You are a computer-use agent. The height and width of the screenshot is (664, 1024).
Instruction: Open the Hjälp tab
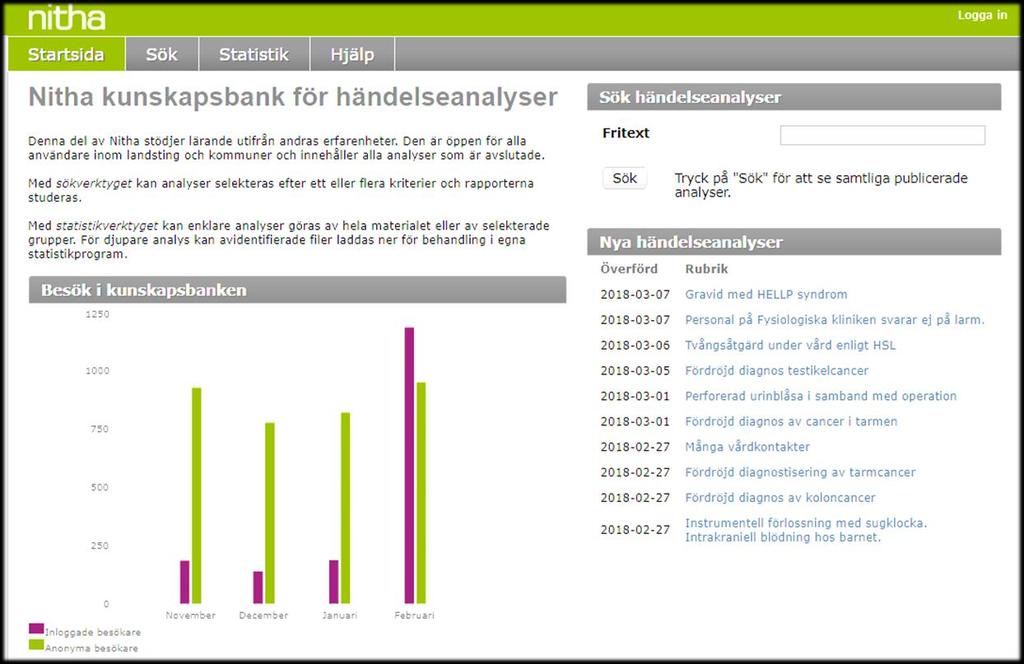tap(352, 54)
